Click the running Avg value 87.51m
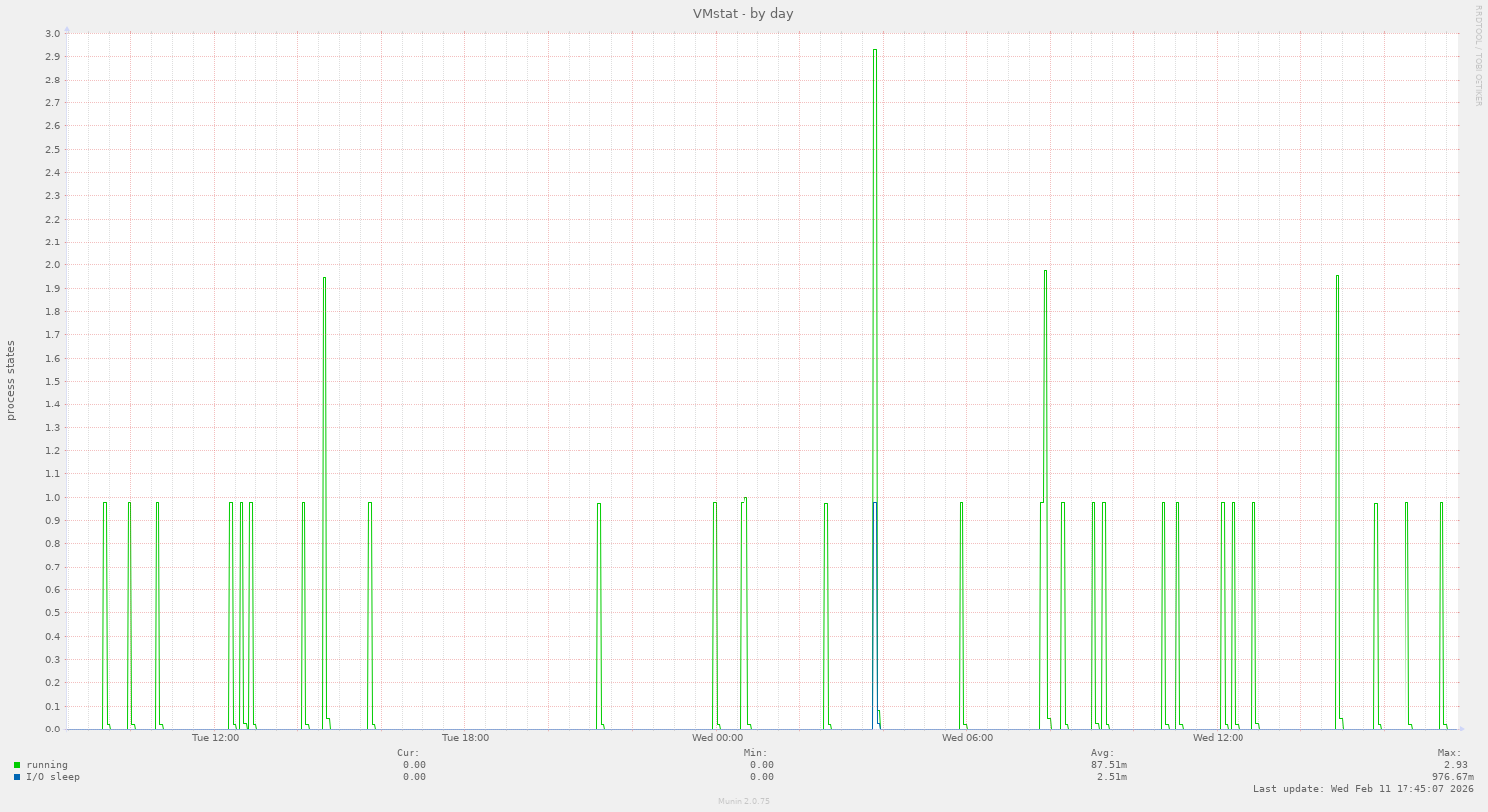The width and height of the screenshot is (1488, 812). 1108,765
